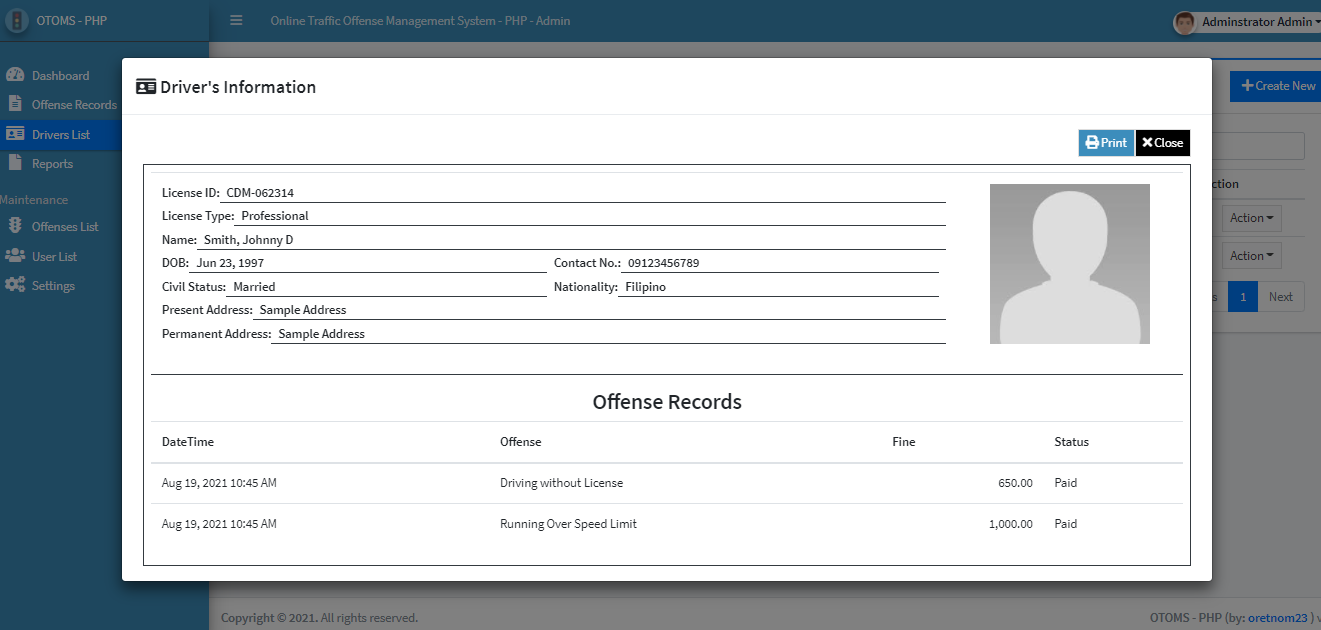Viewport: 1321px width, 630px height.
Task: Go to Reports in the sidebar
Action: (52, 164)
